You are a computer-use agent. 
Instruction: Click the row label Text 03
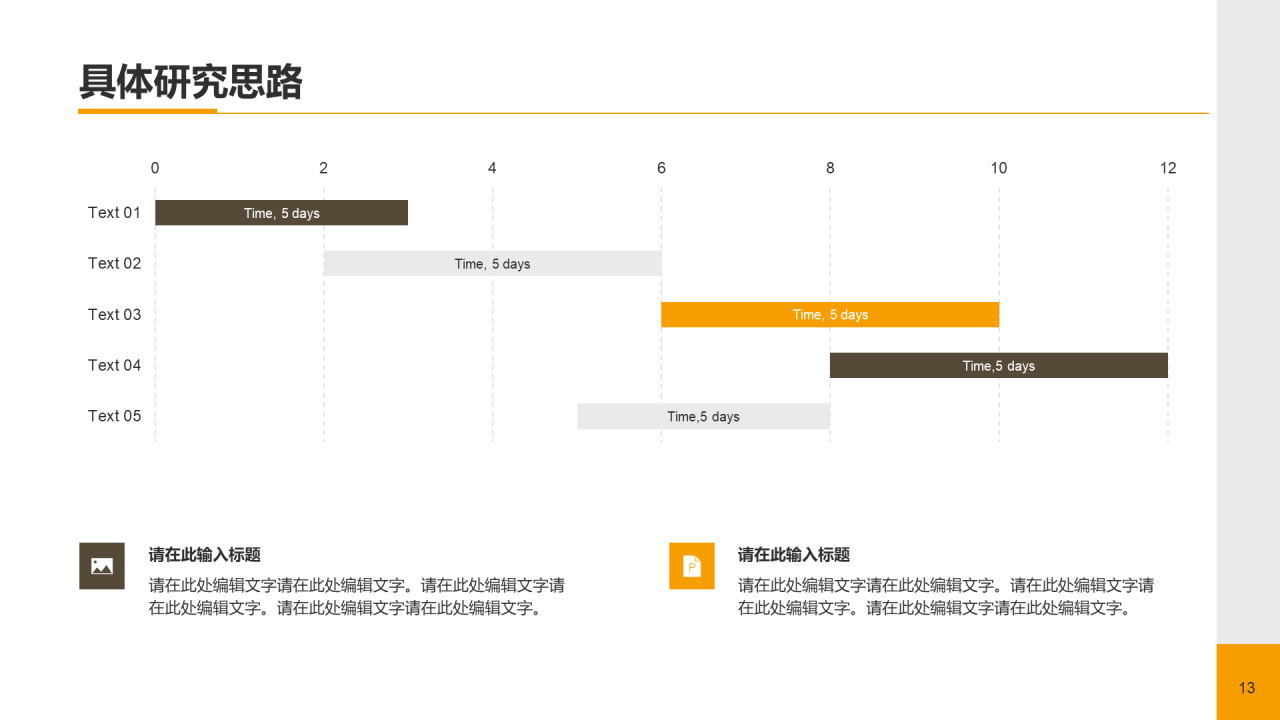coord(114,314)
